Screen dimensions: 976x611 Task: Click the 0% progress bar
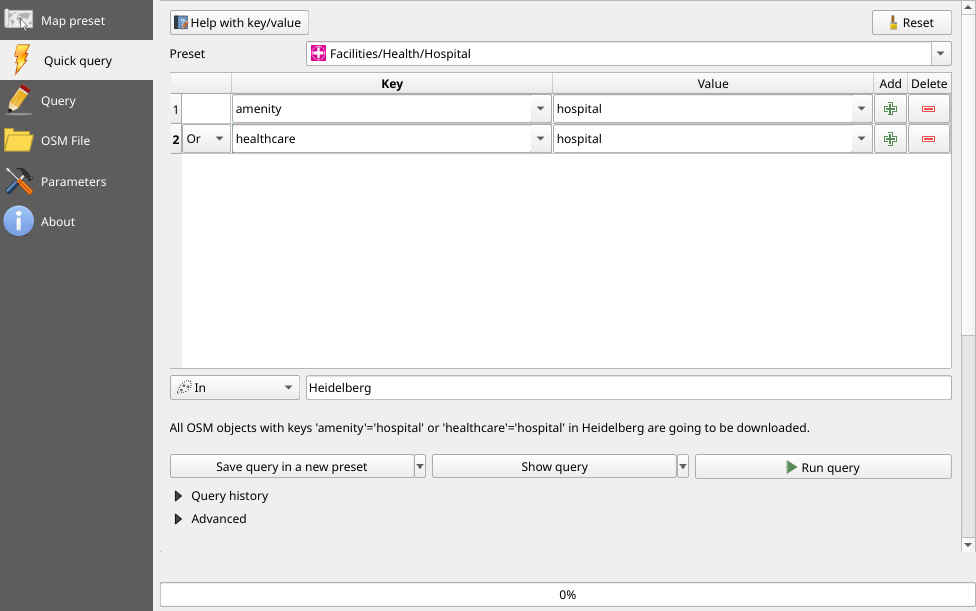[x=567, y=594]
